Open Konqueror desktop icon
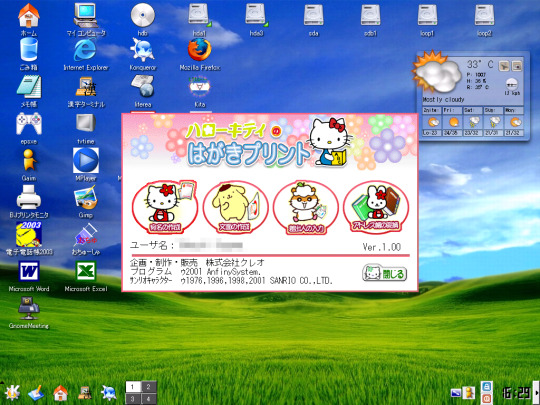The width and height of the screenshot is (540, 405). point(143,54)
